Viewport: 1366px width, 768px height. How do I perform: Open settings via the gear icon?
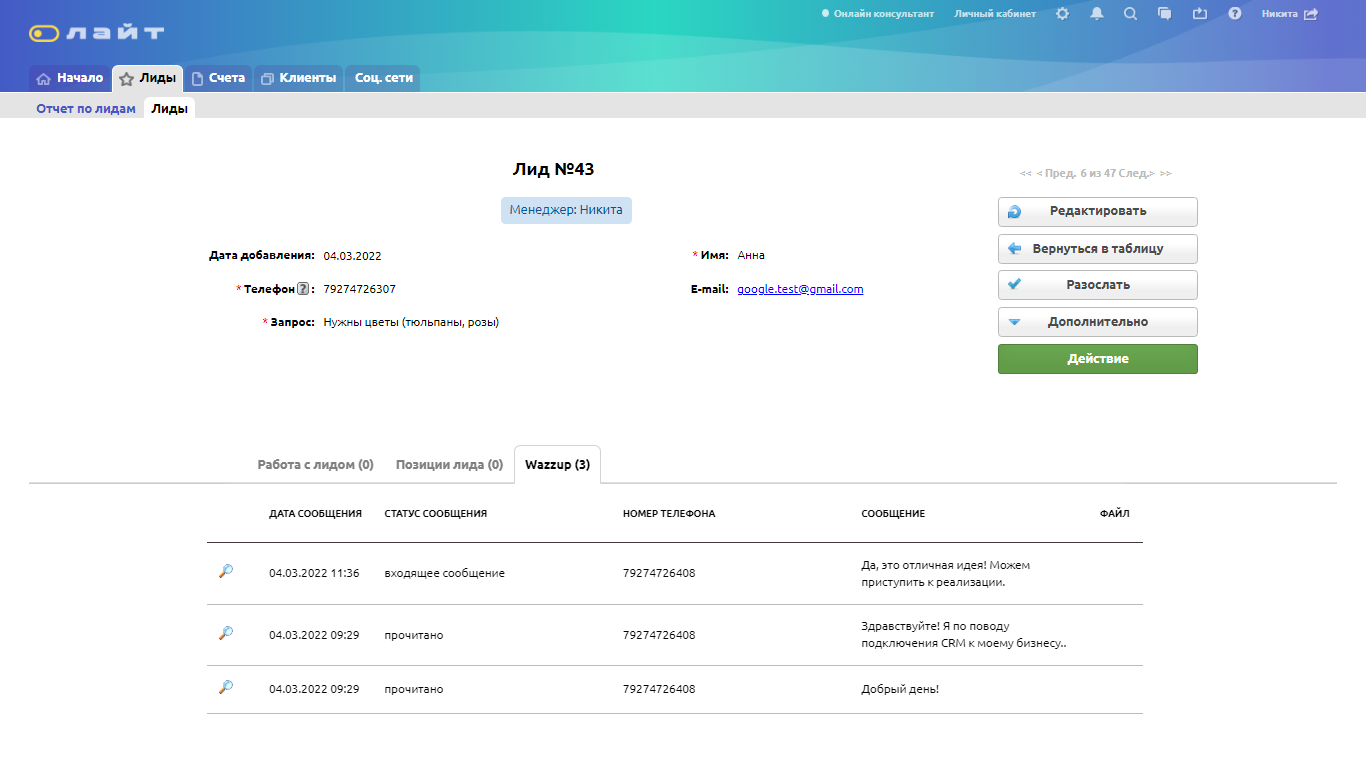(1062, 14)
